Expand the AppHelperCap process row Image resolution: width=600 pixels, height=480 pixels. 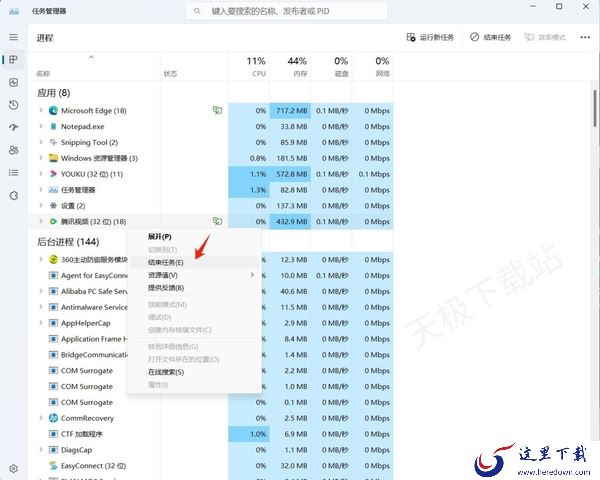click(41, 323)
